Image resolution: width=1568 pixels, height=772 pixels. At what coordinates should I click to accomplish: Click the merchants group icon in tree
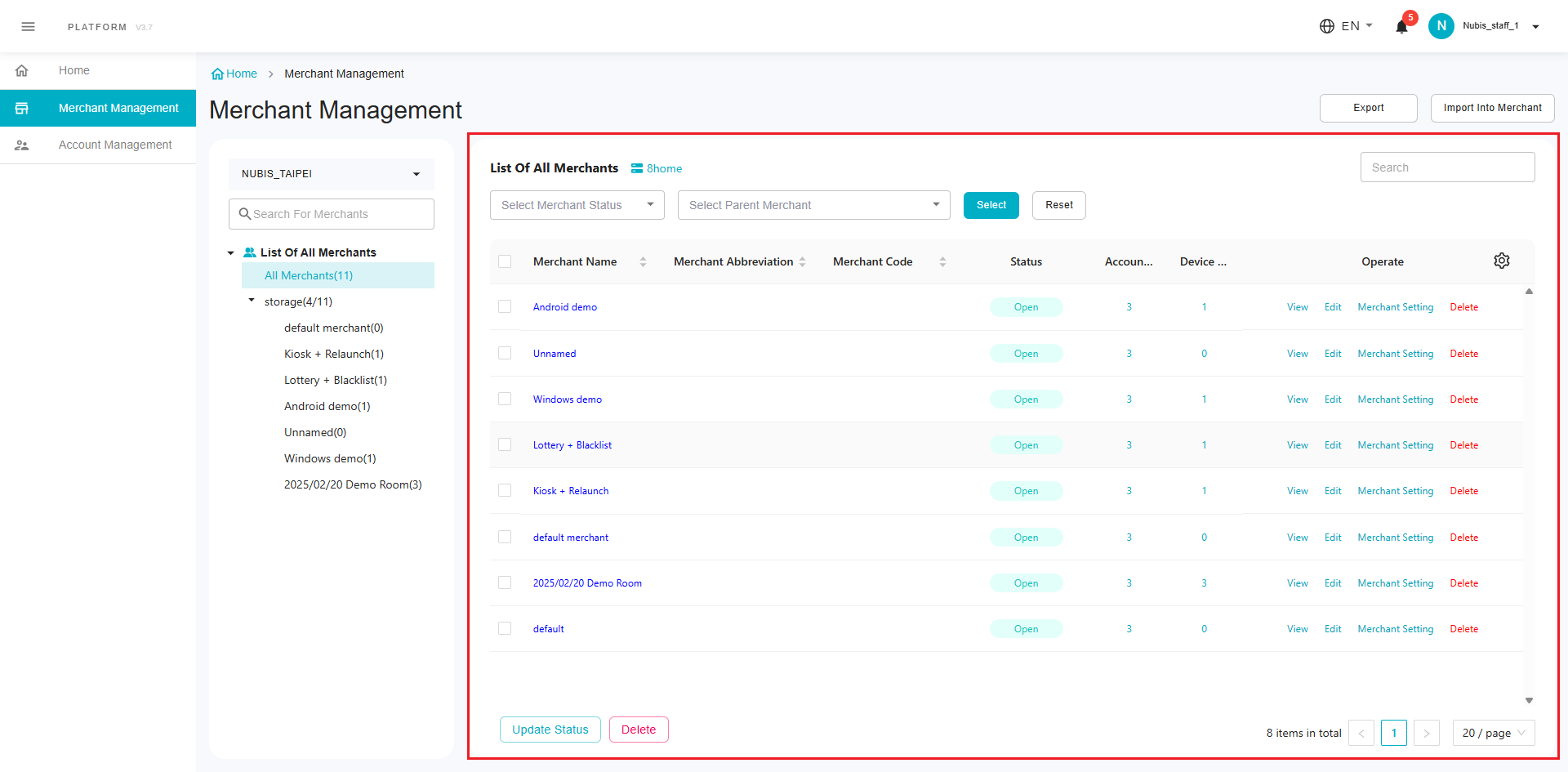(250, 252)
